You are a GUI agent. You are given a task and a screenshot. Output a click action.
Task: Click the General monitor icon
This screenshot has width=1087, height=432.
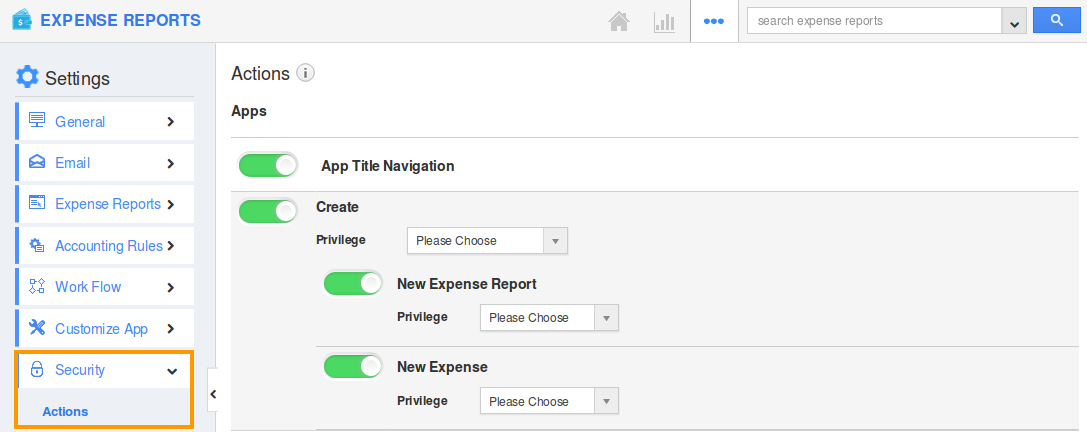click(x=37, y=120)
